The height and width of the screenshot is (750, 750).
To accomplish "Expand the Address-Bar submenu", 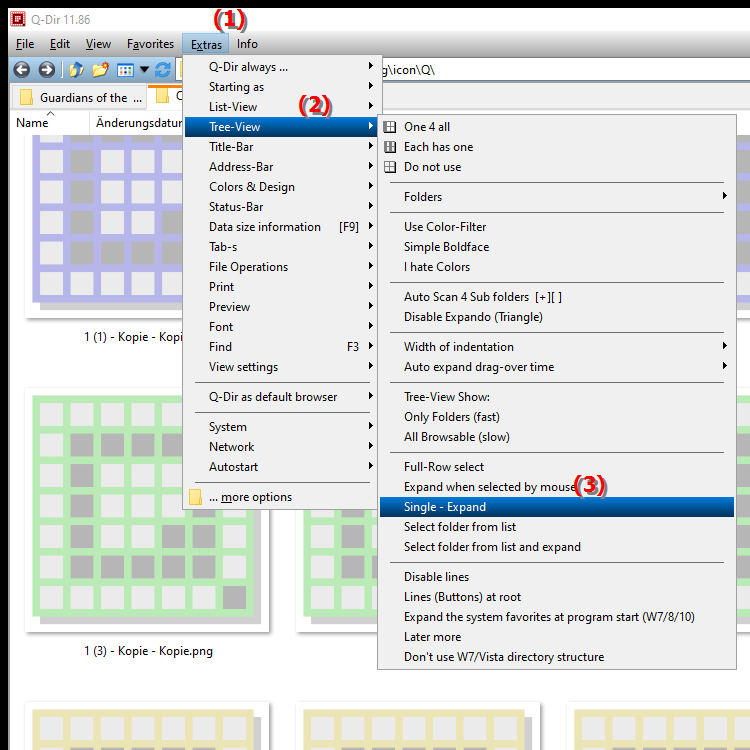I will pyautogui.click(x=281, y=167).
